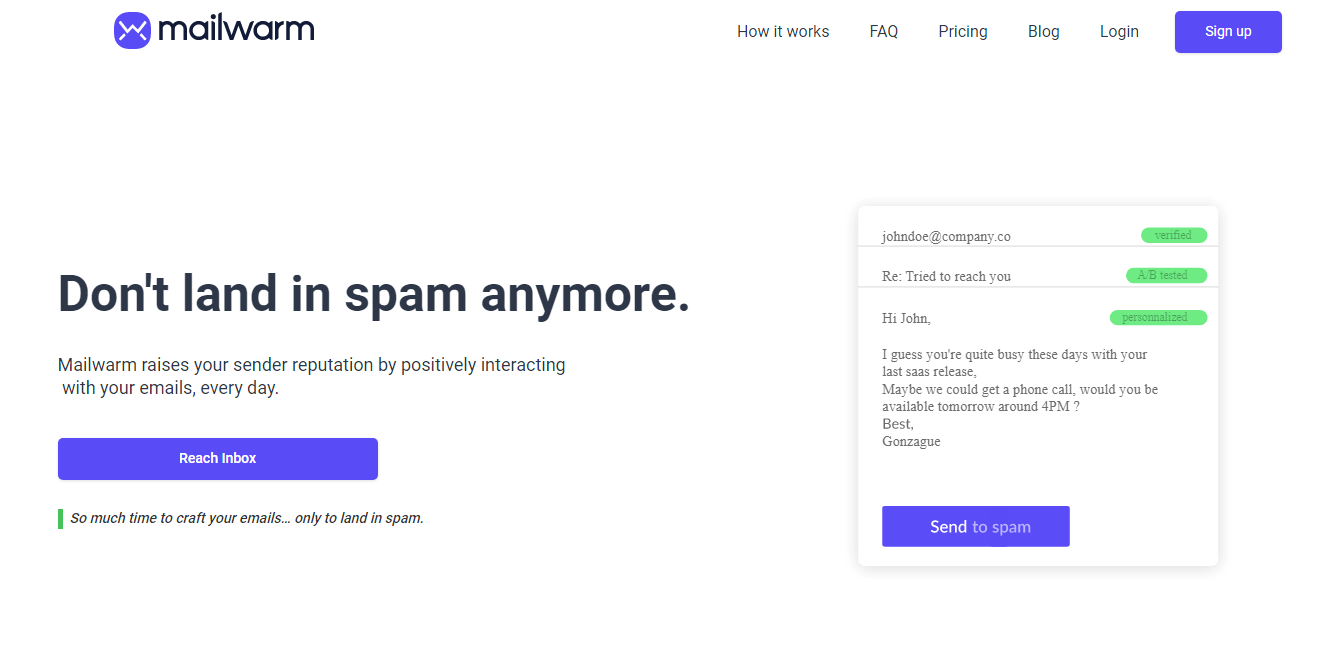Click the Login link
The width and height of the screenshot is (1332, 664).
click(x=1119, y=32)
